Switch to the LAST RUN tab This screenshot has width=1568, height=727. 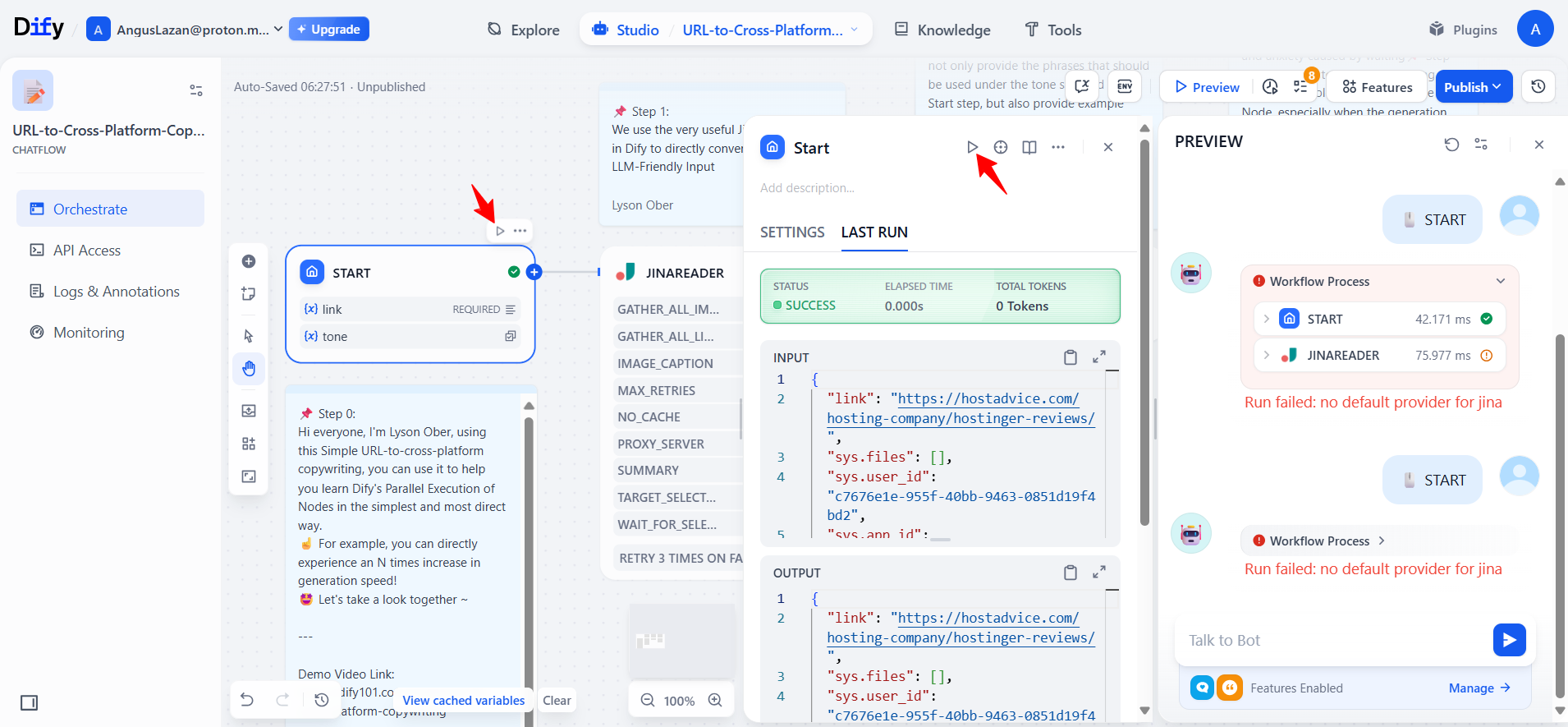874,232
